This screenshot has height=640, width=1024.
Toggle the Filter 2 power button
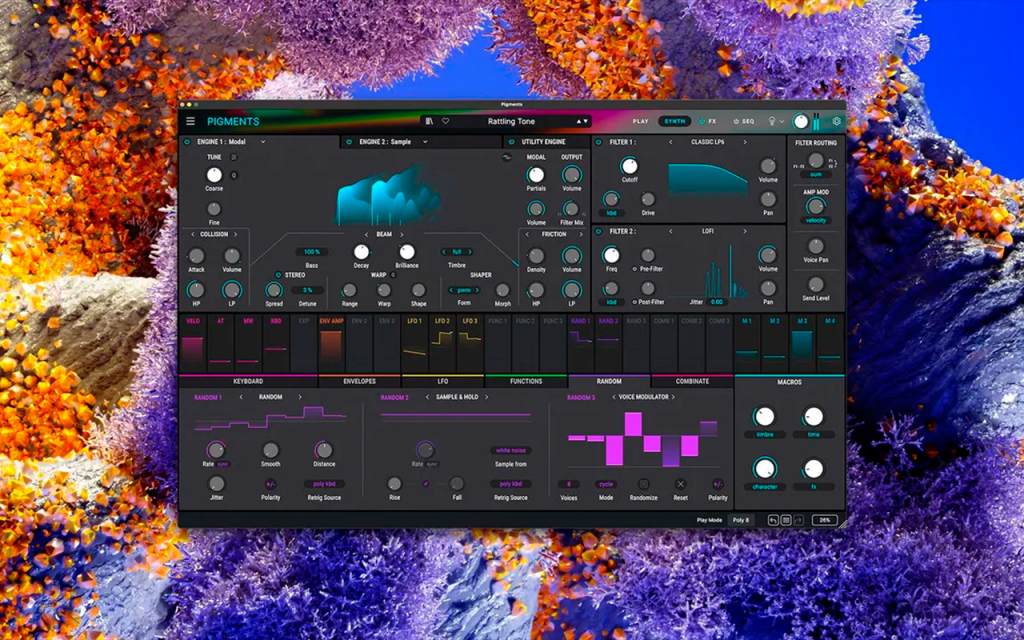pos(599,231)
